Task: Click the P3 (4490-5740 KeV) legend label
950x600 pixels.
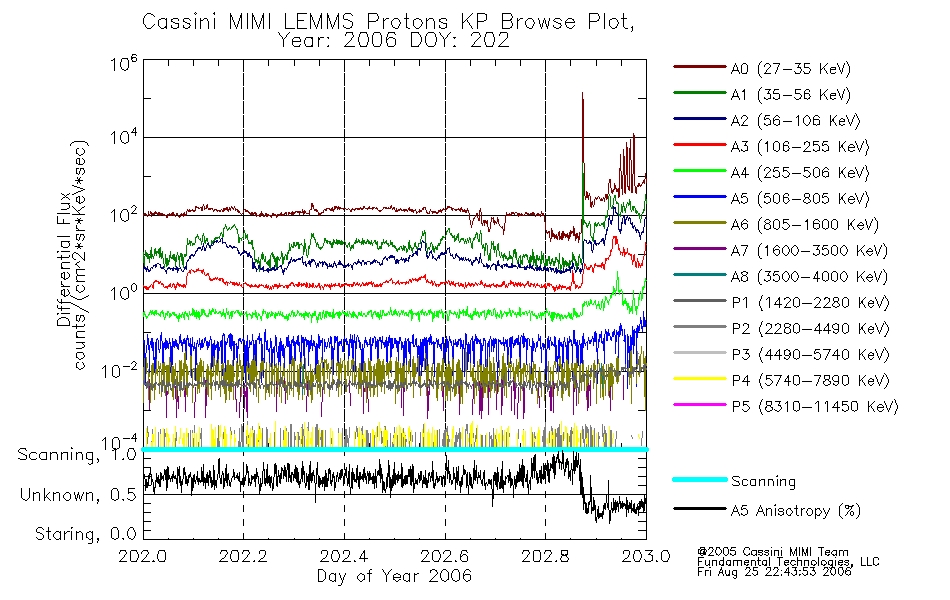Action: tap(810, 355)
